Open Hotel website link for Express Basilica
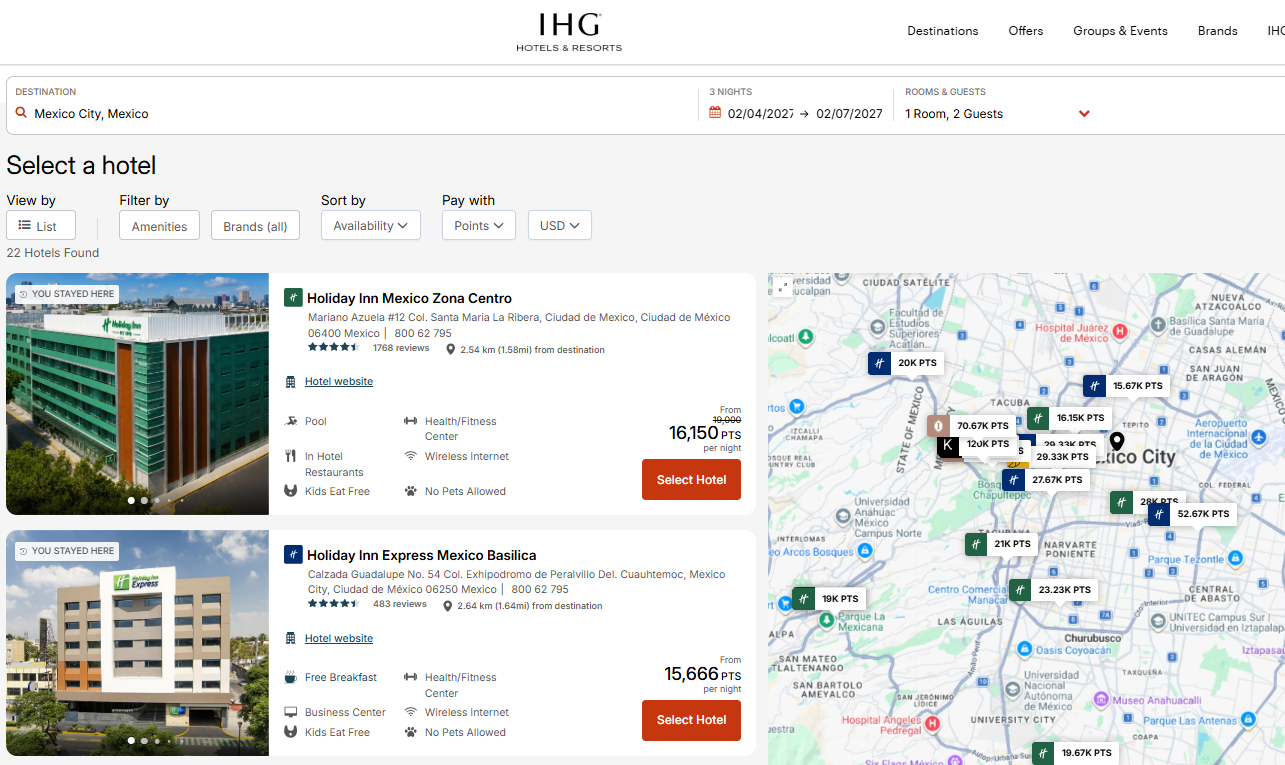This screenshot has height=765, width=1285. [339, 639]
